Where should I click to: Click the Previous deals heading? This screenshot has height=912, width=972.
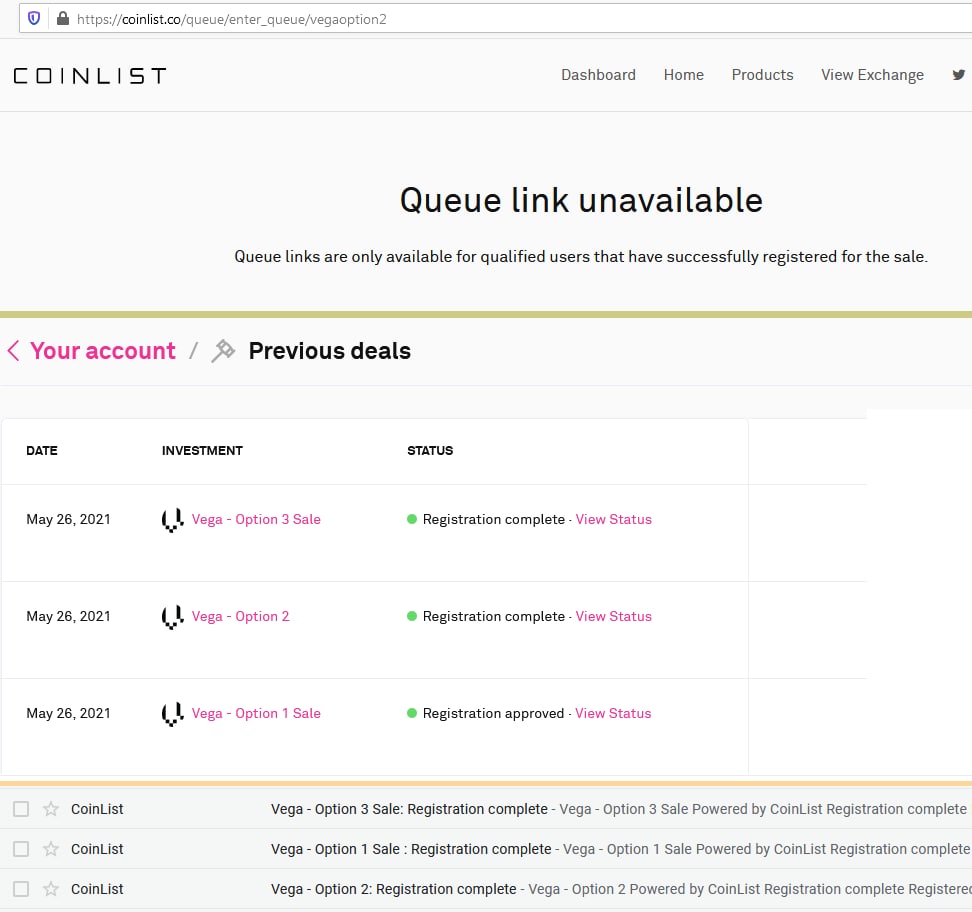[x=330, y=351]
